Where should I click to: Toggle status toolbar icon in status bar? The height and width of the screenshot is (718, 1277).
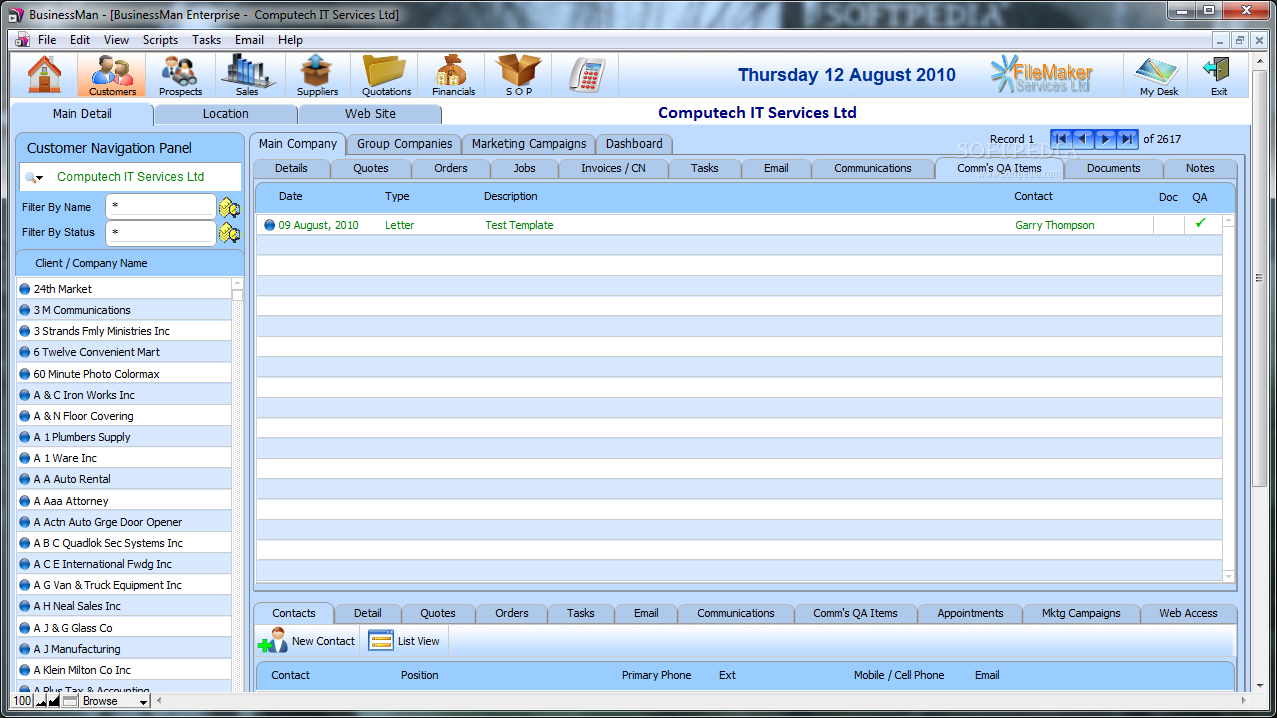70,701
